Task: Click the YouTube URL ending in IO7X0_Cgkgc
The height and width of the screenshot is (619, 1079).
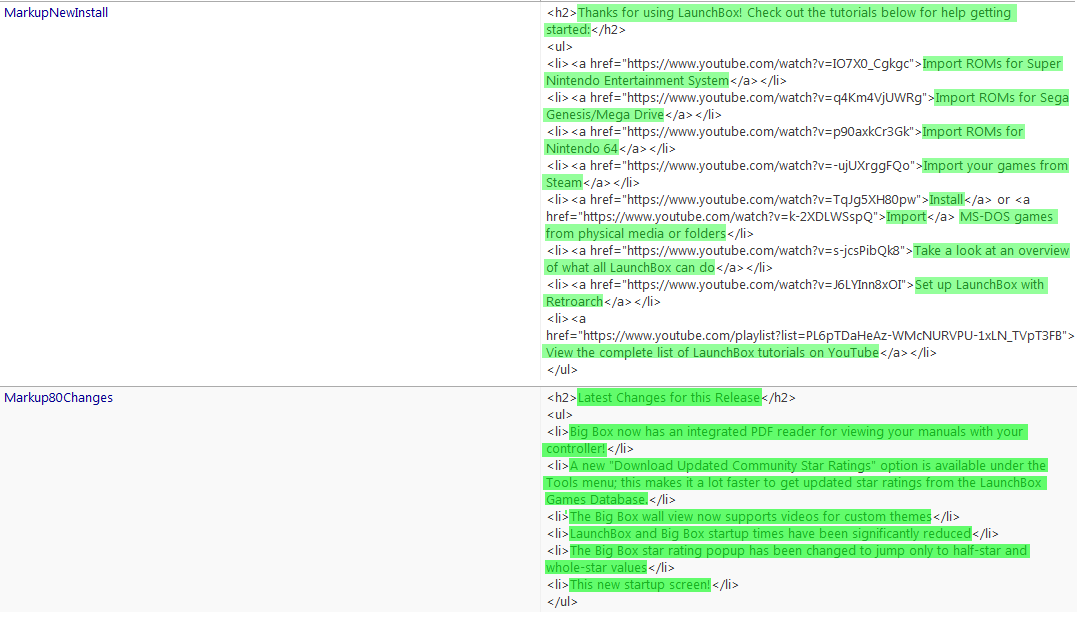Action: 771,63
